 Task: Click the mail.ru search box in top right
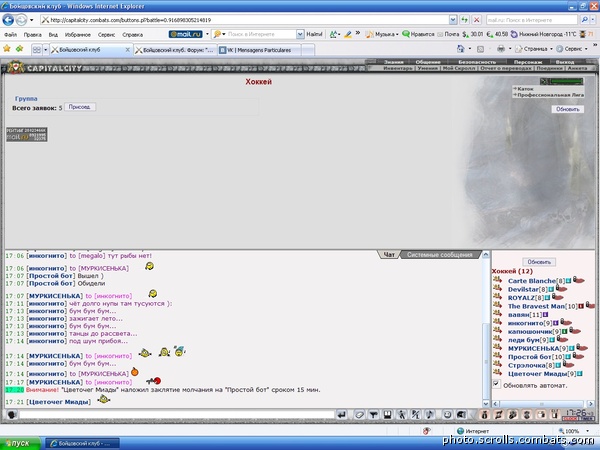(x=532, y=20)
